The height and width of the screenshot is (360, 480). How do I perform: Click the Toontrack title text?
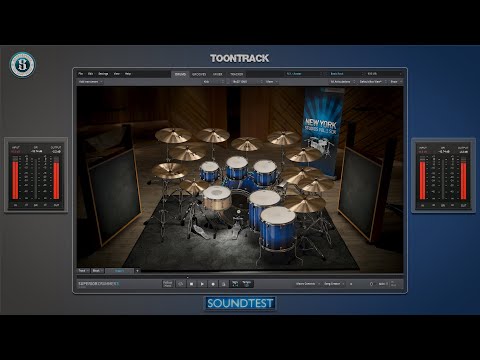tap(240, 58)
